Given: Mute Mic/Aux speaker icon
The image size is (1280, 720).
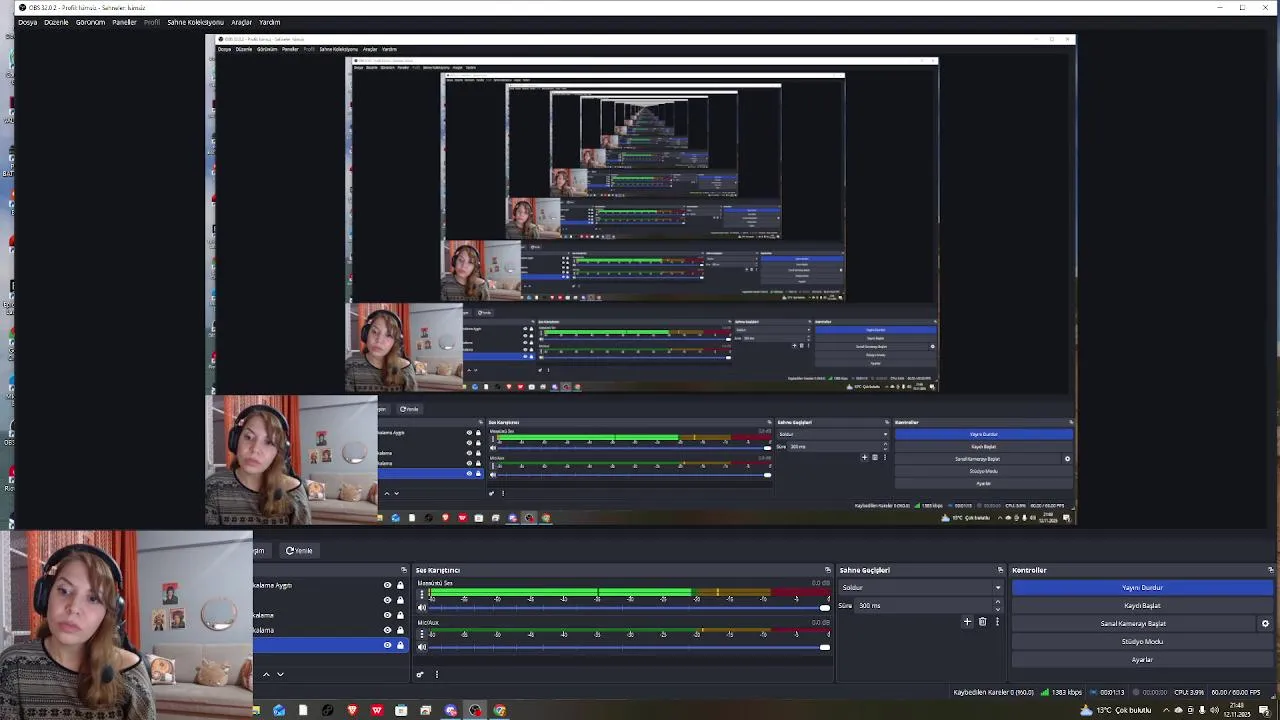Looking at the screenshot, I should [x=421, y=647].
